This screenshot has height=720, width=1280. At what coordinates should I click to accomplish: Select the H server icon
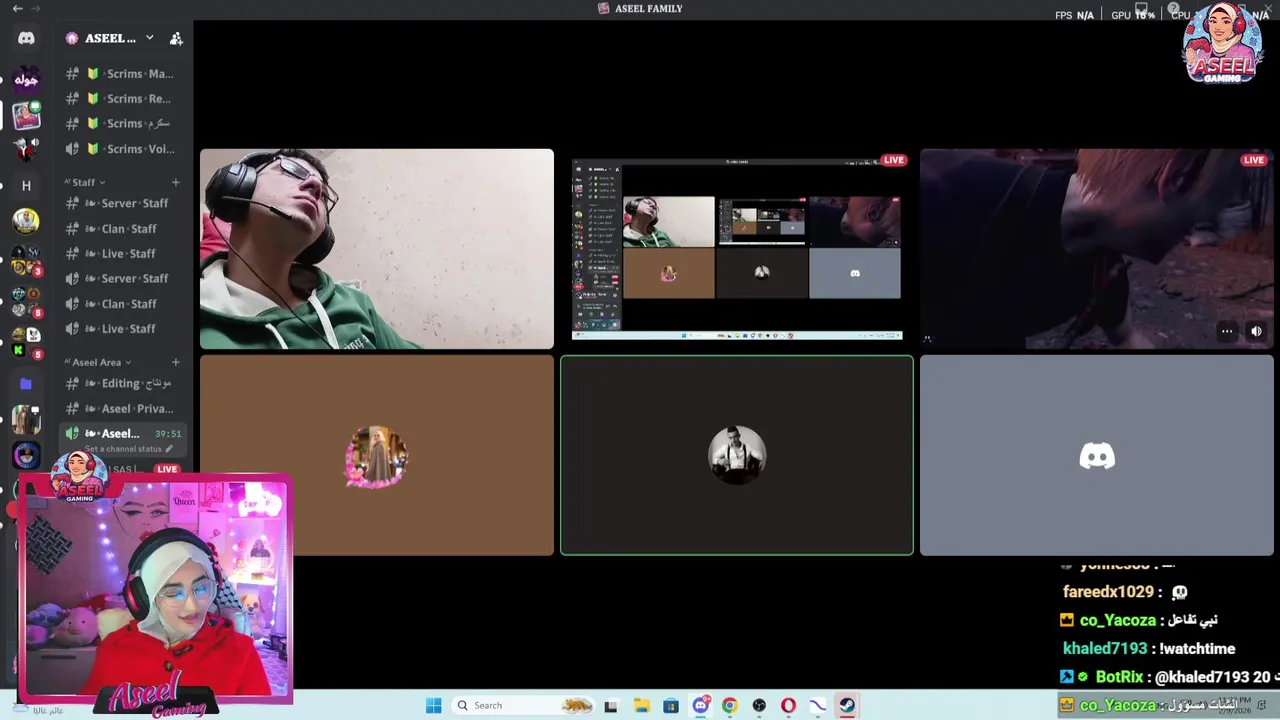pyautogui.click(x=26, y=185)
